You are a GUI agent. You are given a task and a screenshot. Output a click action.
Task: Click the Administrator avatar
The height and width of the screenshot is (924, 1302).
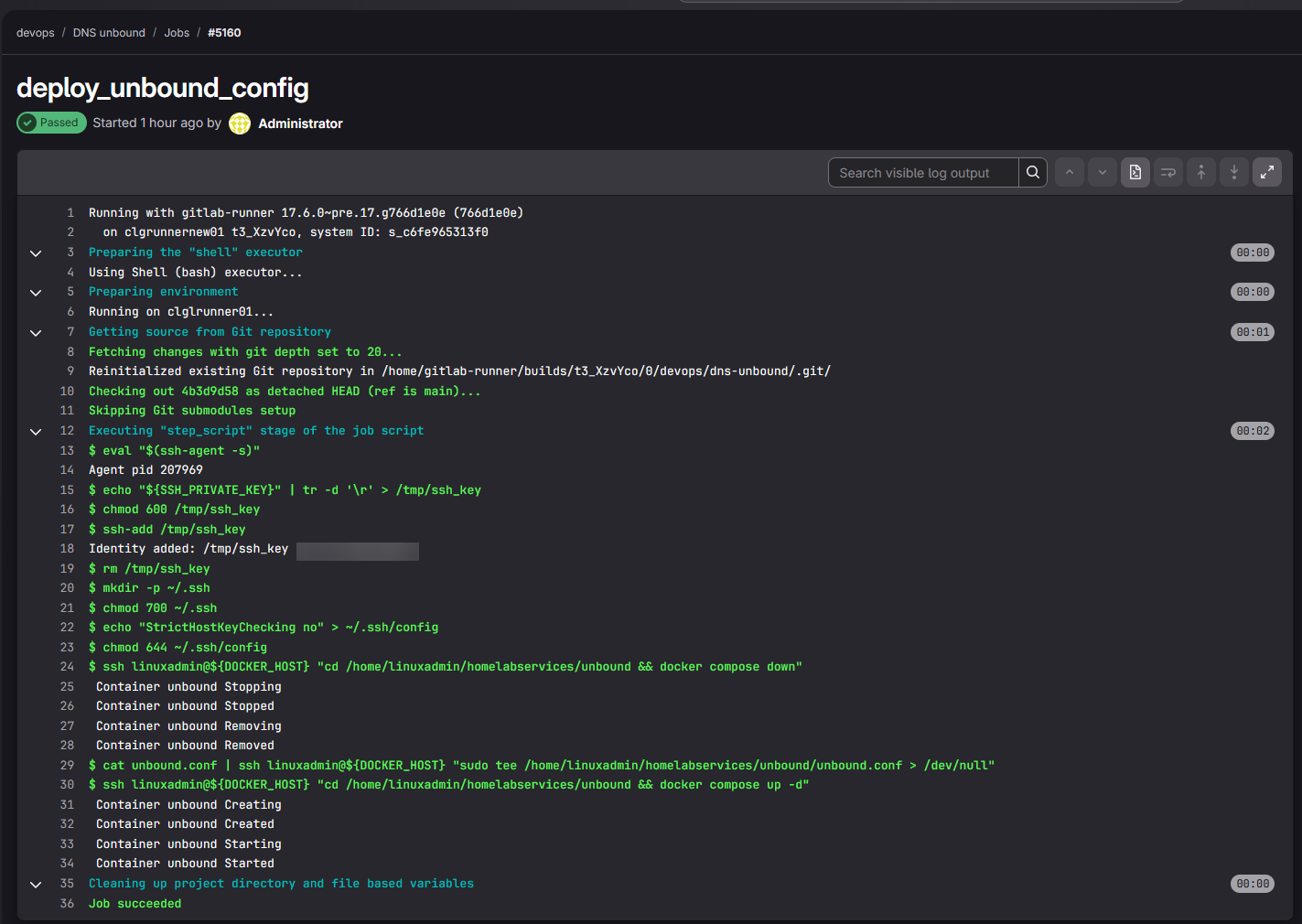(239, 123)
